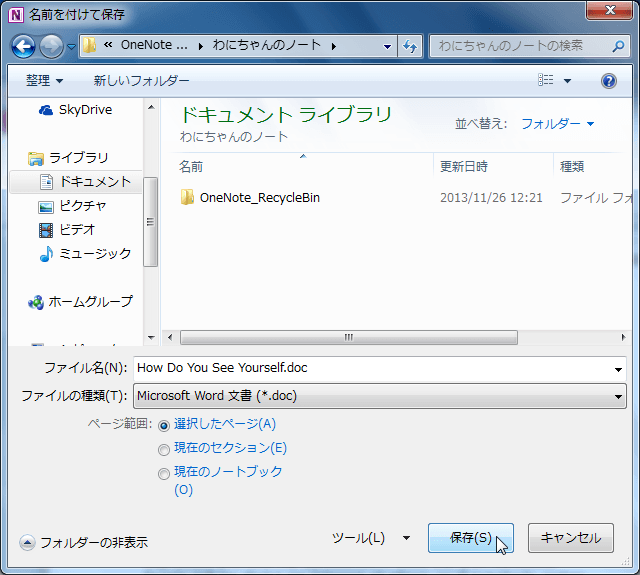640x575 pixels.
Task: Open the ツール(L) dropdown
Action: [x=371, y=538]
